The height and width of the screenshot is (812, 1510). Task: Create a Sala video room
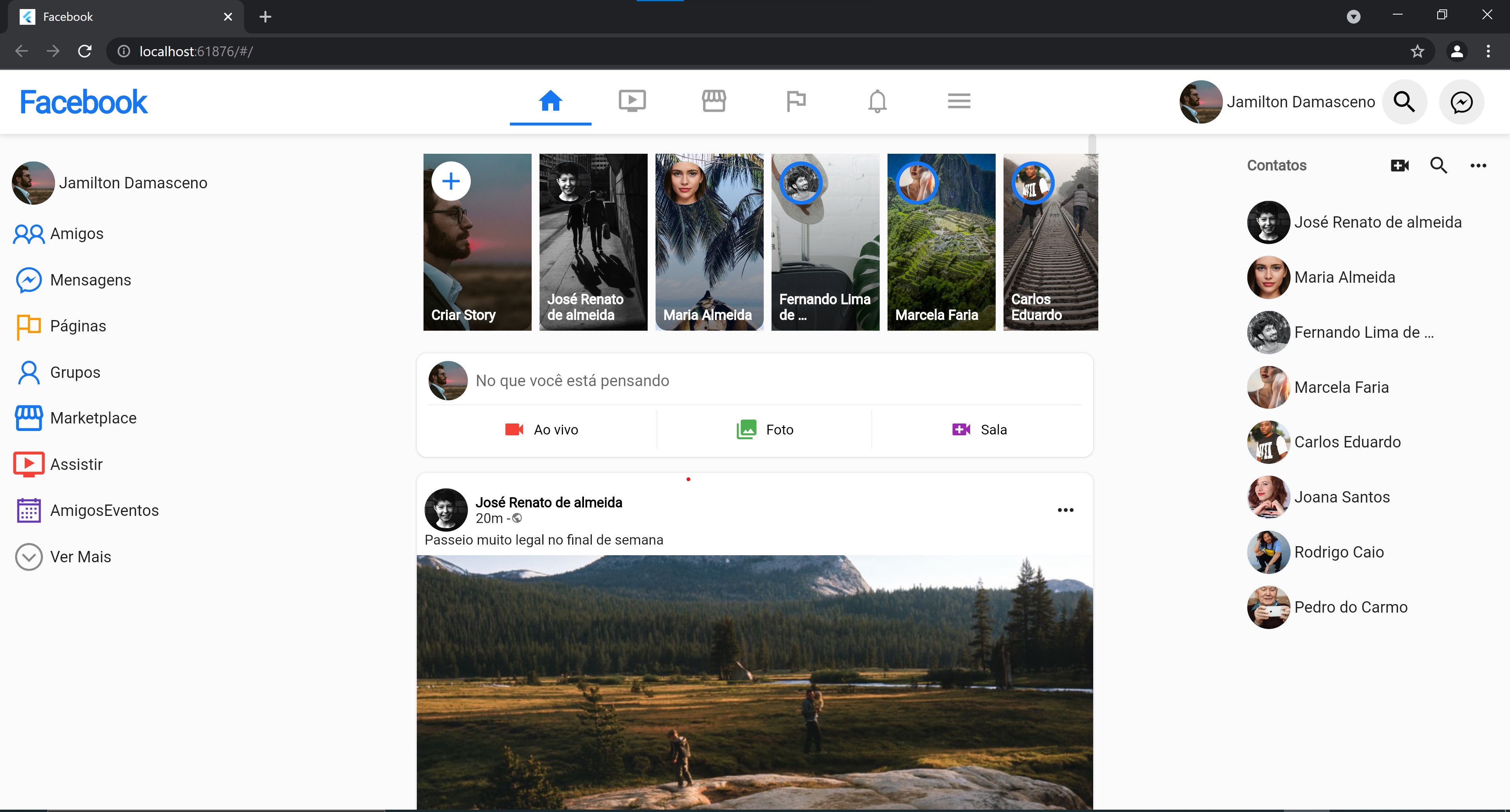980,430
